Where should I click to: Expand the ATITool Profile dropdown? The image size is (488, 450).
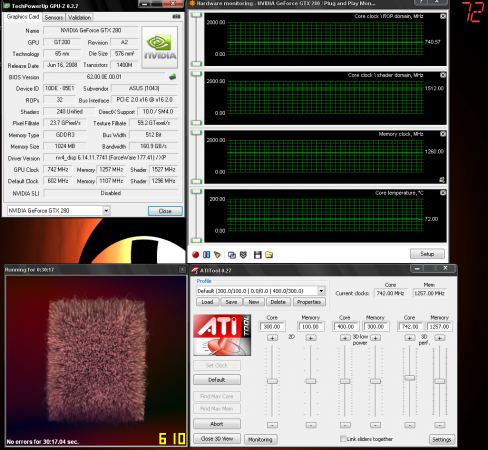pyautogui.click(x=321, y=291)
